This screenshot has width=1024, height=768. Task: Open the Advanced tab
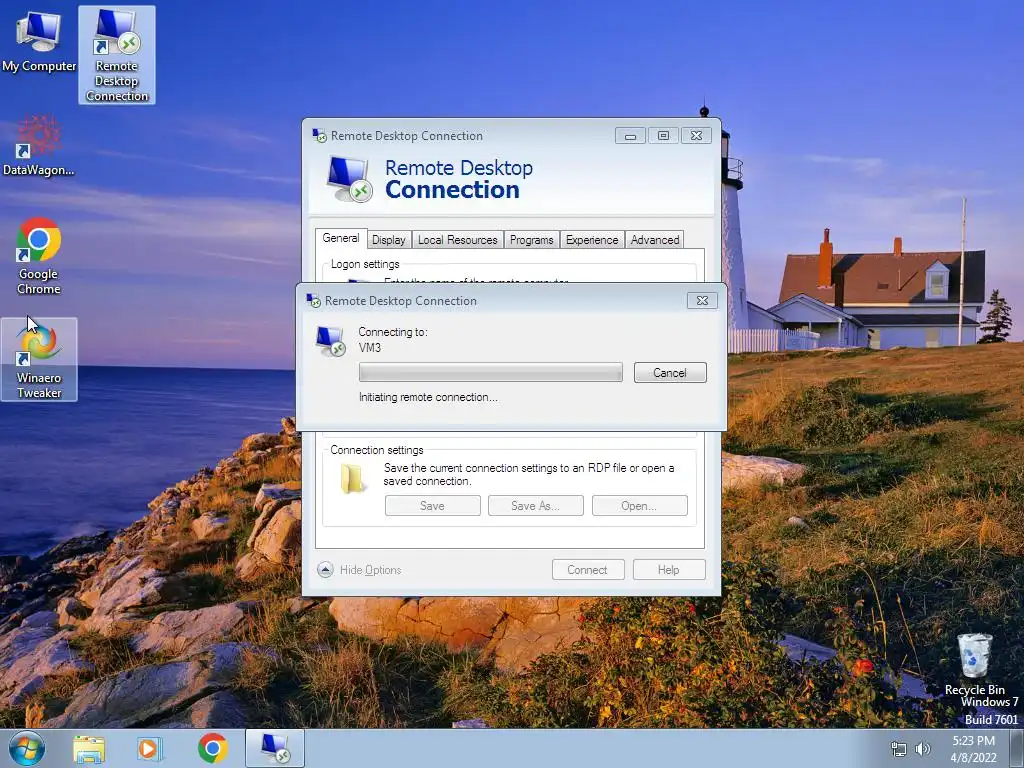click(655, 240)
